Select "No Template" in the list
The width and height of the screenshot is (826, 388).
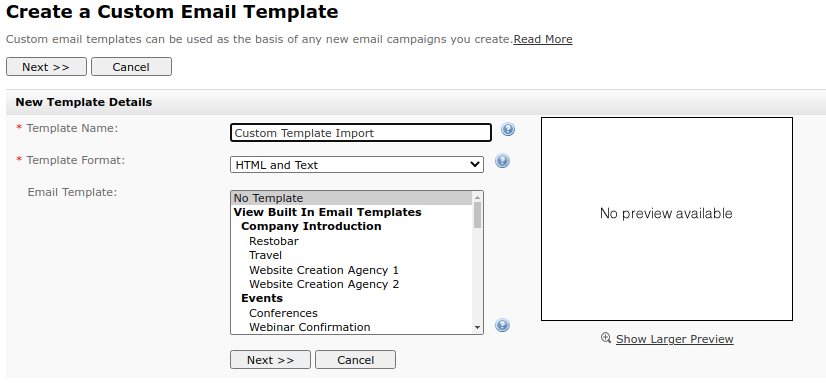pos(352,198)
